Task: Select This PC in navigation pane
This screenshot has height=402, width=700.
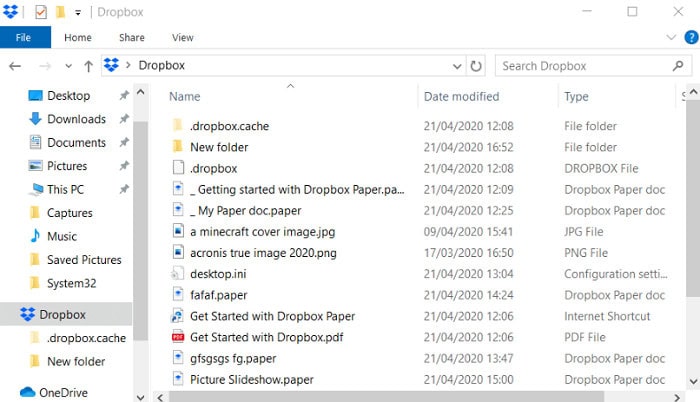Action: click(65, 189)
